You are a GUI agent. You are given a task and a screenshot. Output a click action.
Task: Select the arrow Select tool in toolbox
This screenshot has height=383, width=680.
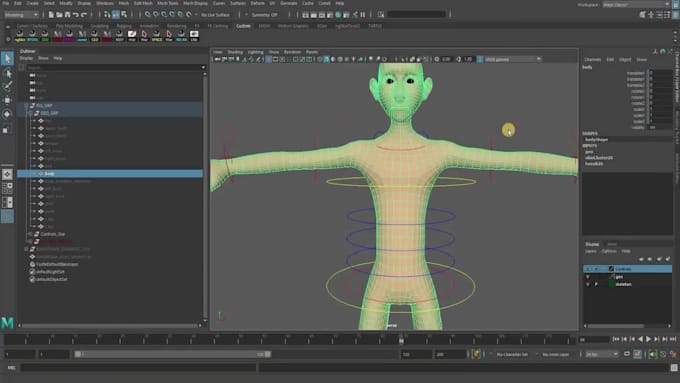[x=7, y=58]
